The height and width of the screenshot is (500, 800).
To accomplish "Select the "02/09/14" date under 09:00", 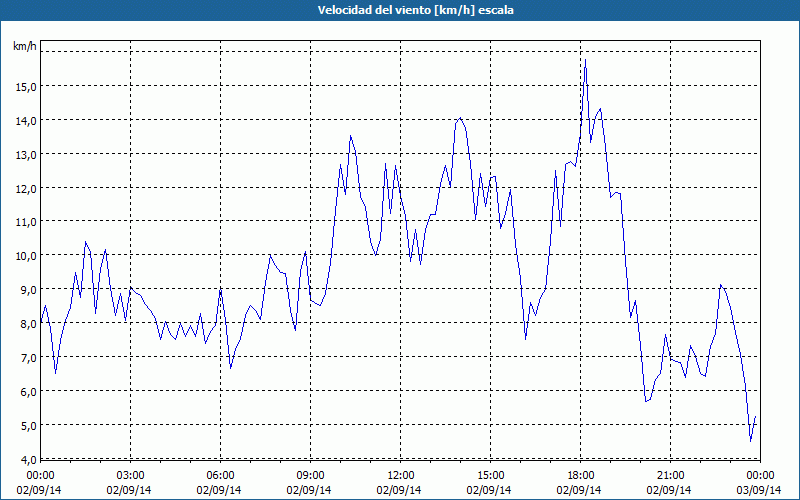I will pyautogui.click(x=309, y=490).
